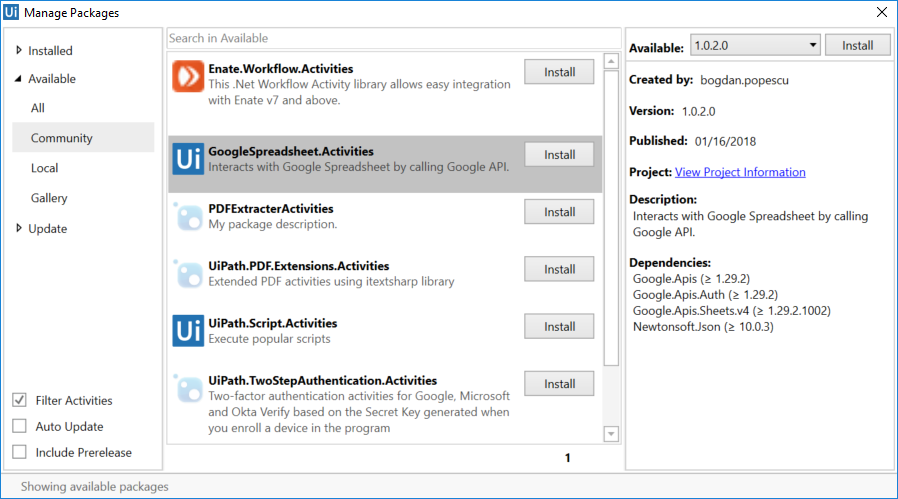Click the UiPath.PDF.Extensions.Activities package icon
The image size is (898, 499).
(x=188, y=273)
